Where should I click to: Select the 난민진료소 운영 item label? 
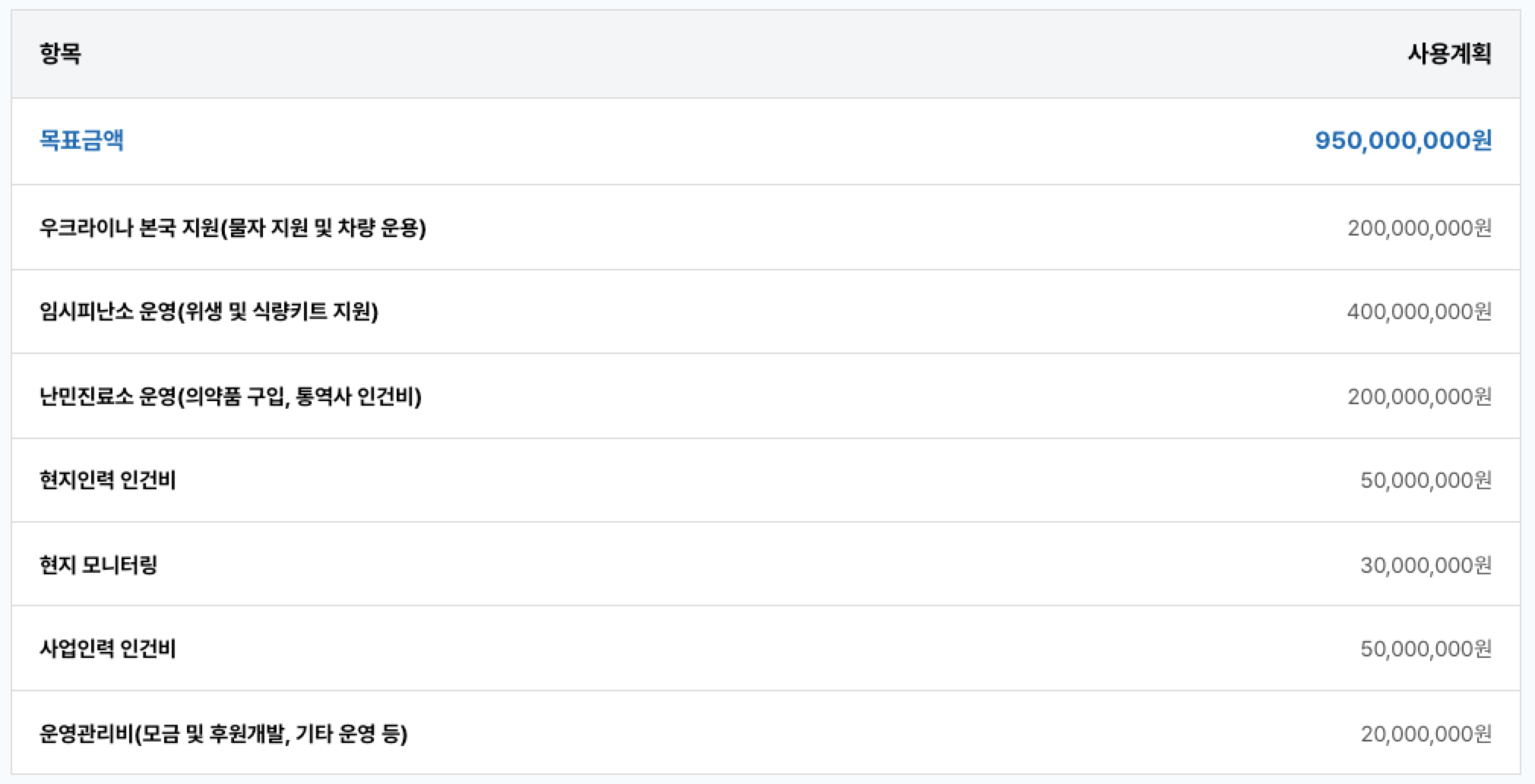[229, 397]
